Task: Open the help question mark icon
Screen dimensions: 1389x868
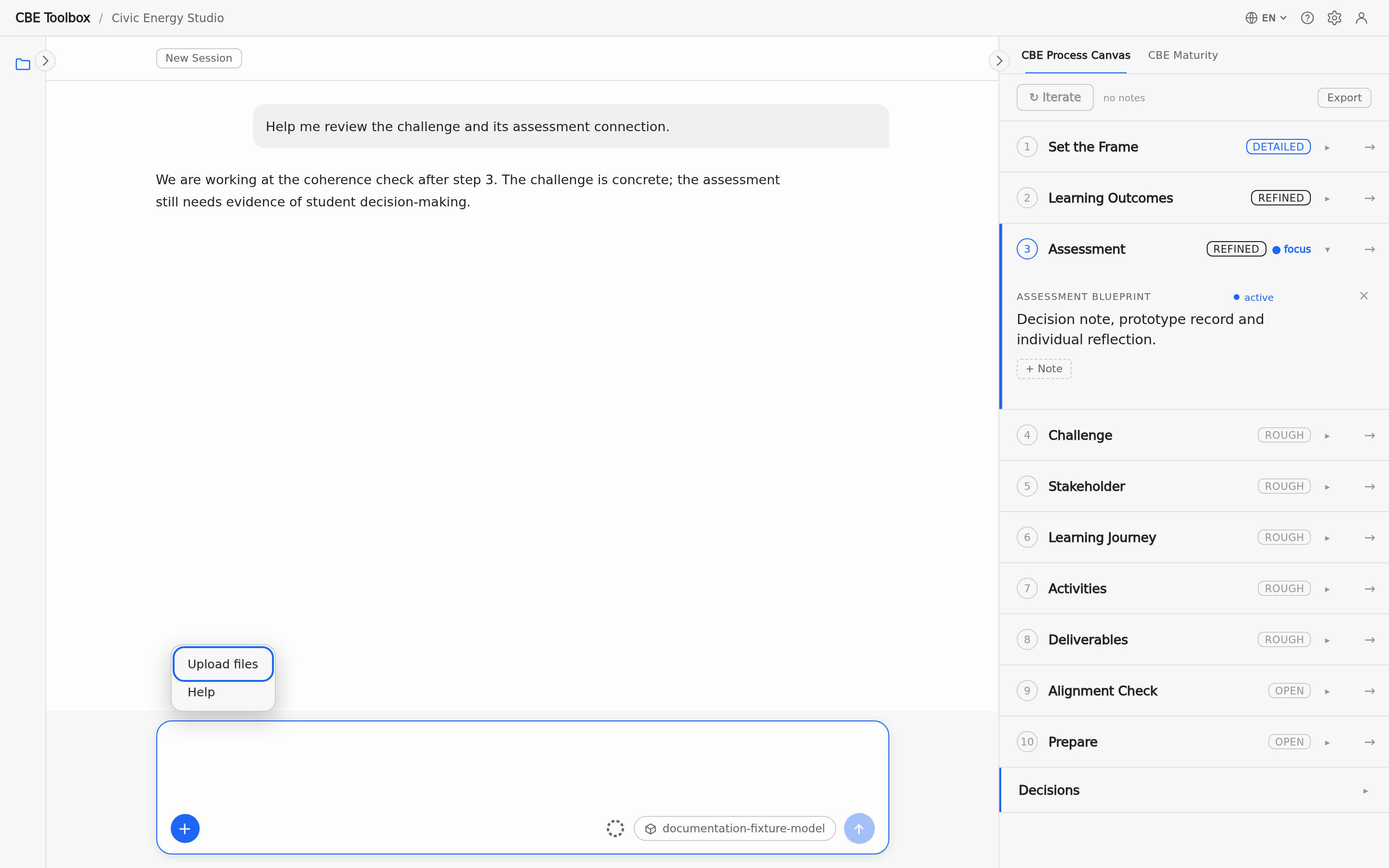Action: point(1307,18)
